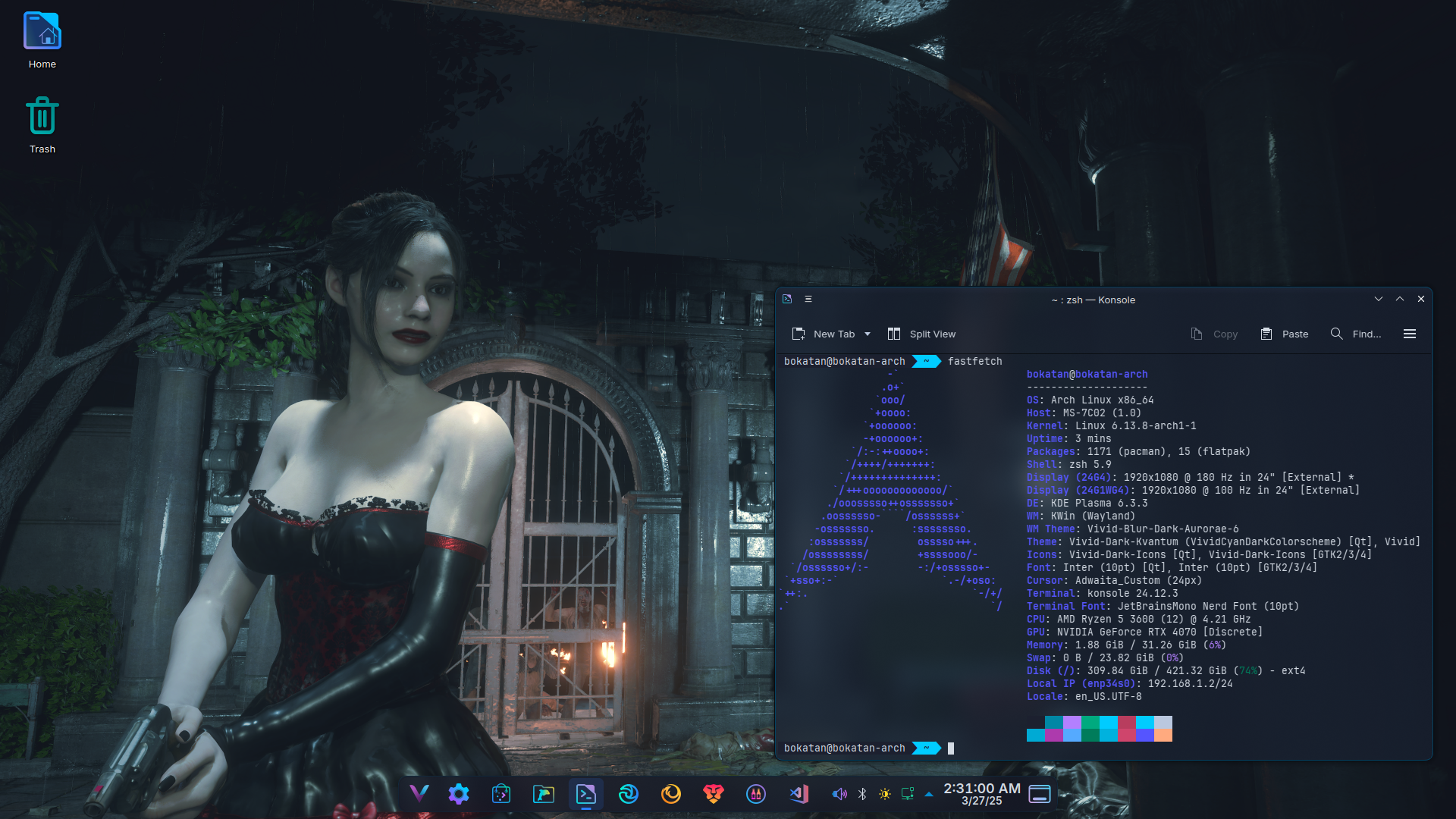Click the 'Swap: 0 B / 23.82 GiB' line
This screenshot has width=1456, height=819.
[x=1106, y=657]
